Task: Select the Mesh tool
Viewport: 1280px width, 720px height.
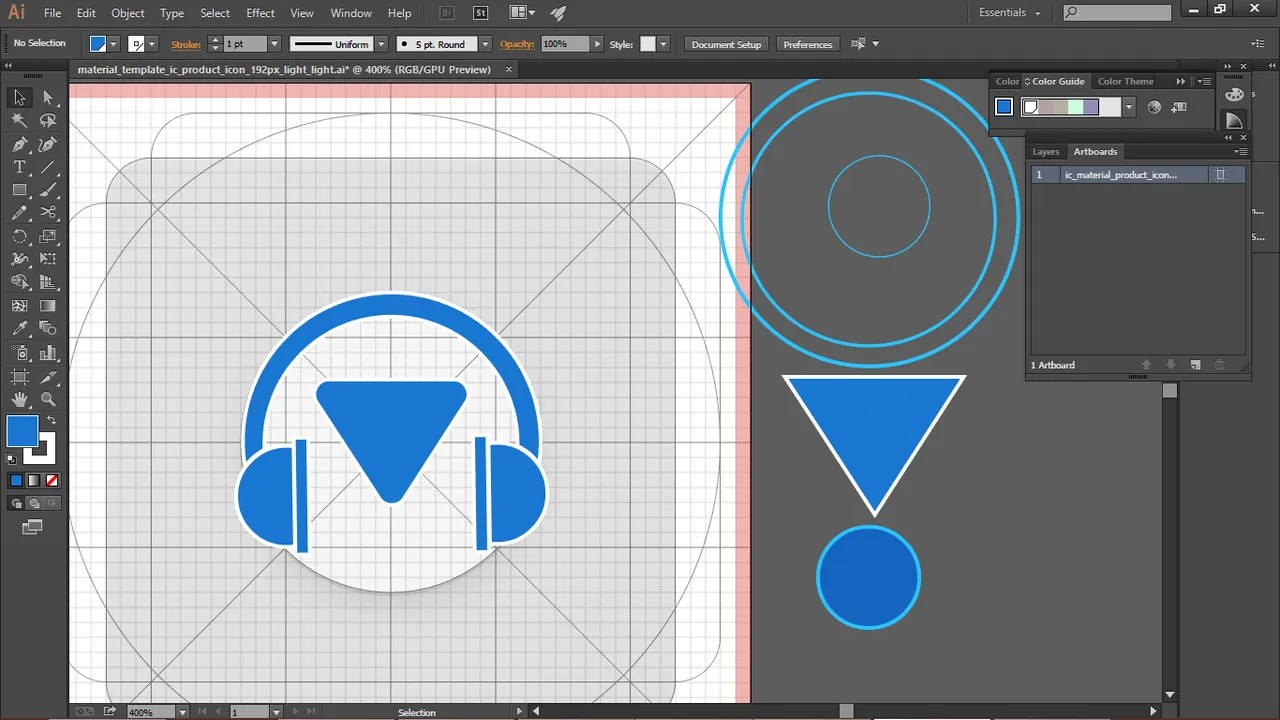Action: point(19,306)
